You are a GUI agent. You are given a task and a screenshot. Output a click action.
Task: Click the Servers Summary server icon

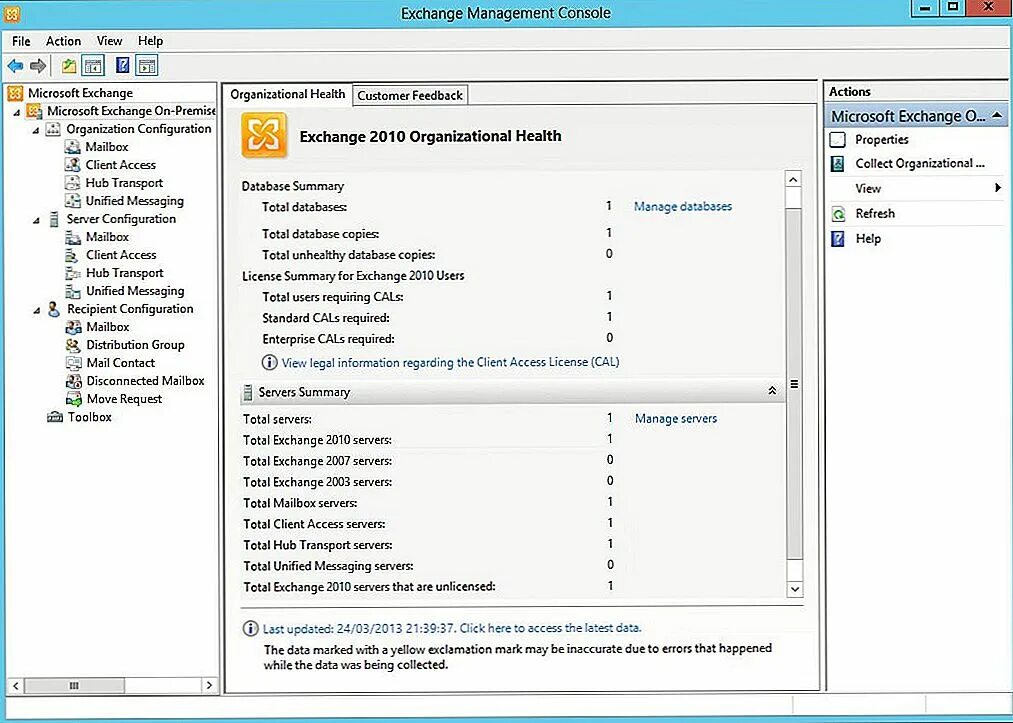(247, 392)
